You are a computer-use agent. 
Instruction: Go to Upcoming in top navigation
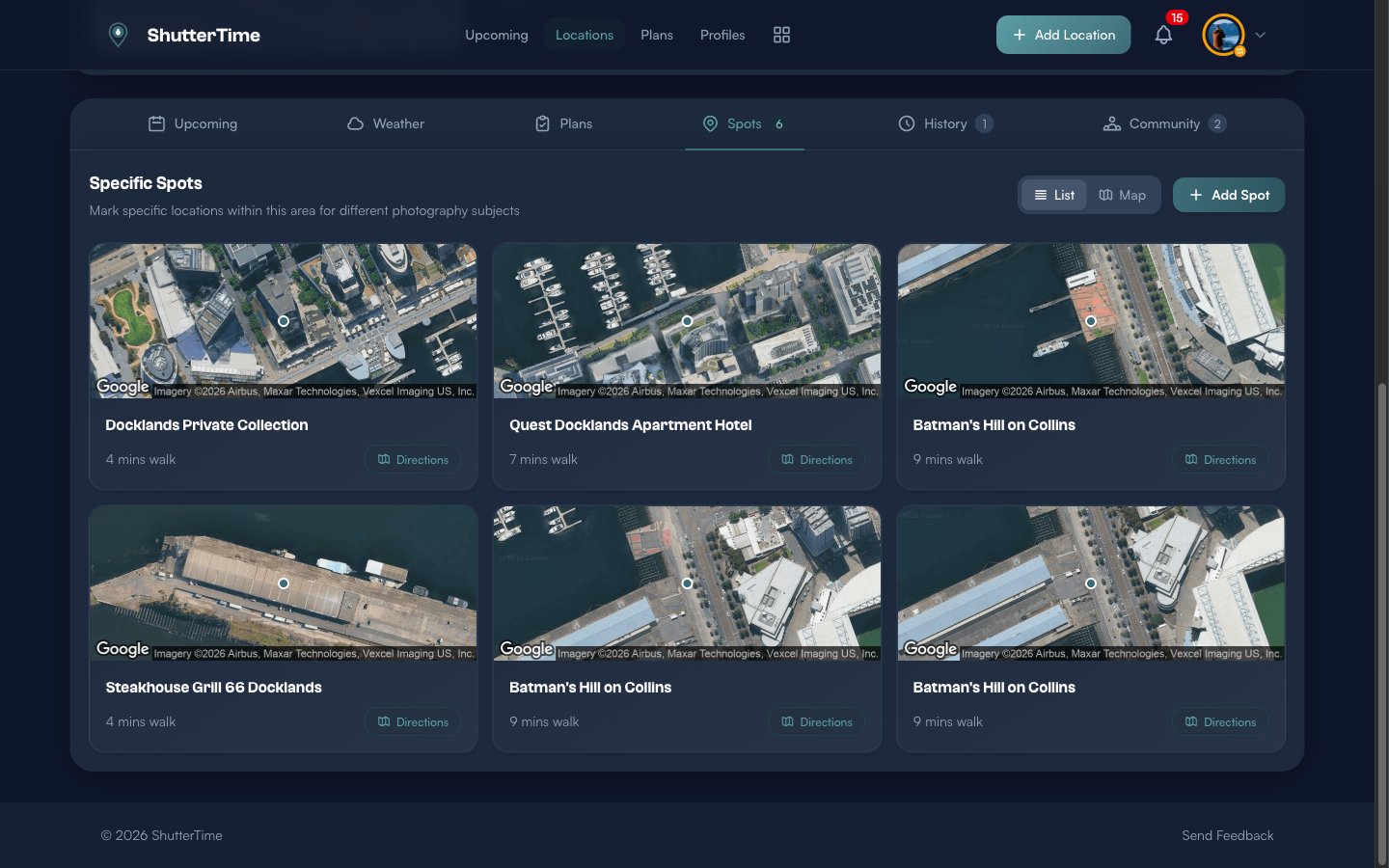(x=497, y=35)
